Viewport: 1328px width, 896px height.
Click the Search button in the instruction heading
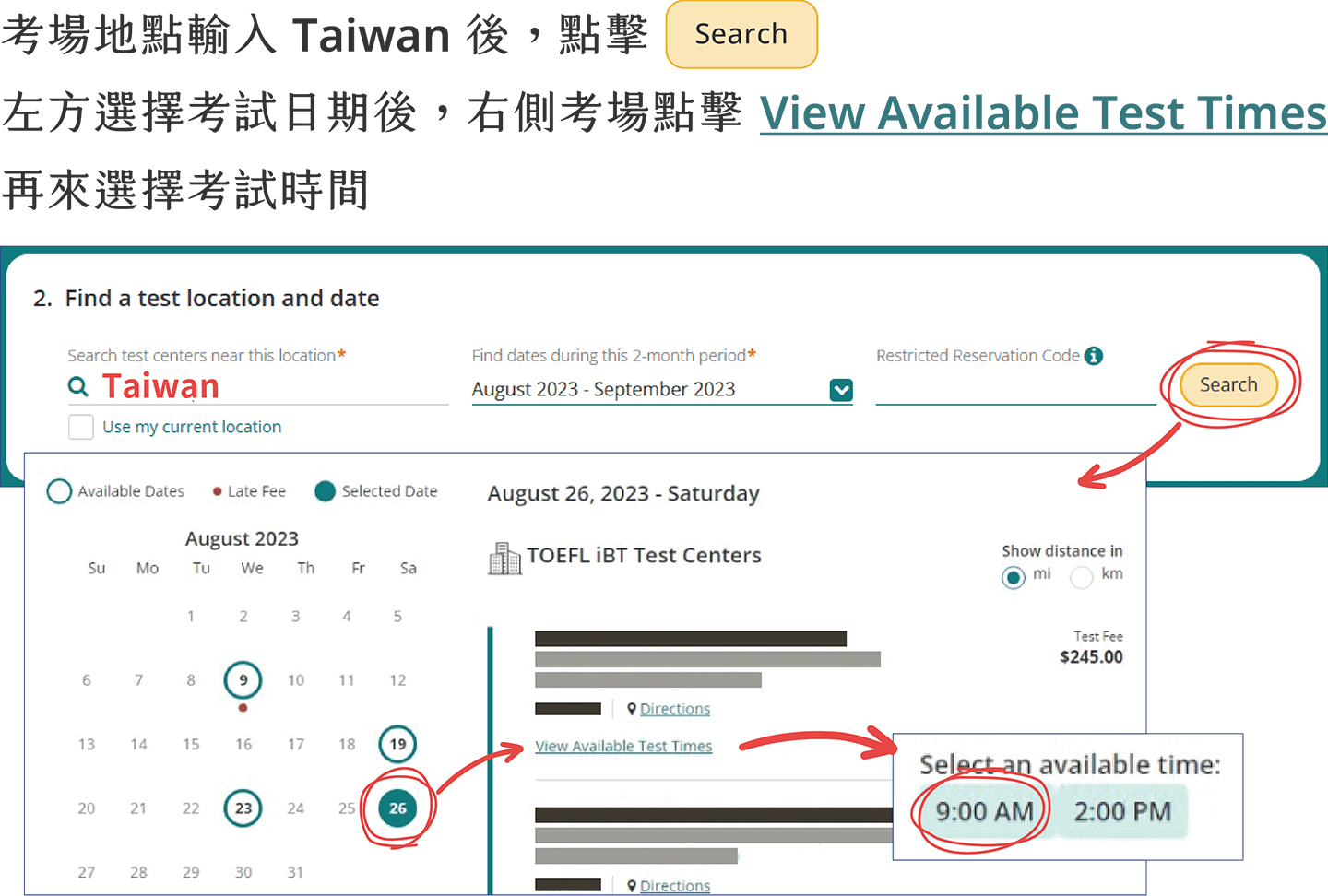tap(741, 35)
